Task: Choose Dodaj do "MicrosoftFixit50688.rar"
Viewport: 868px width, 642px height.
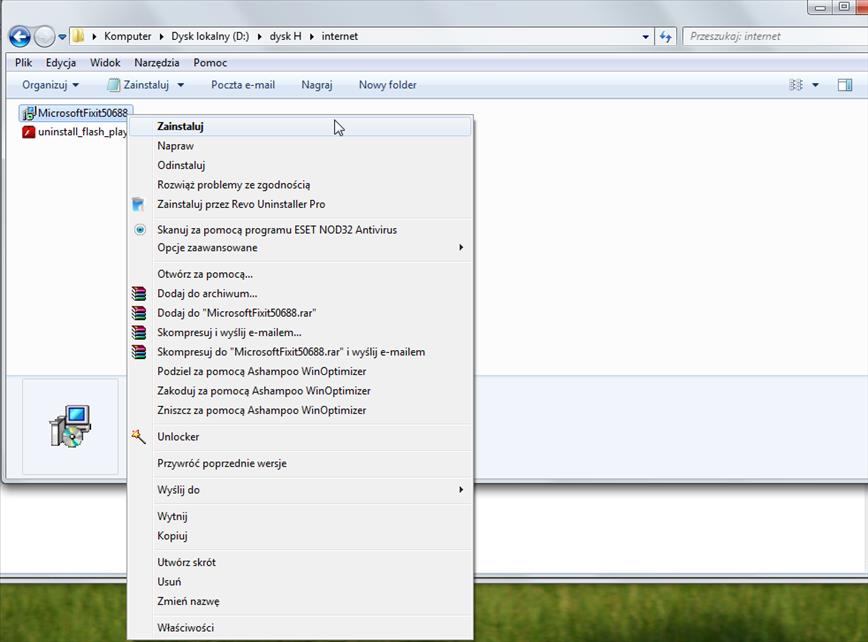Action: pyautogui.click(x=300, y=313)
